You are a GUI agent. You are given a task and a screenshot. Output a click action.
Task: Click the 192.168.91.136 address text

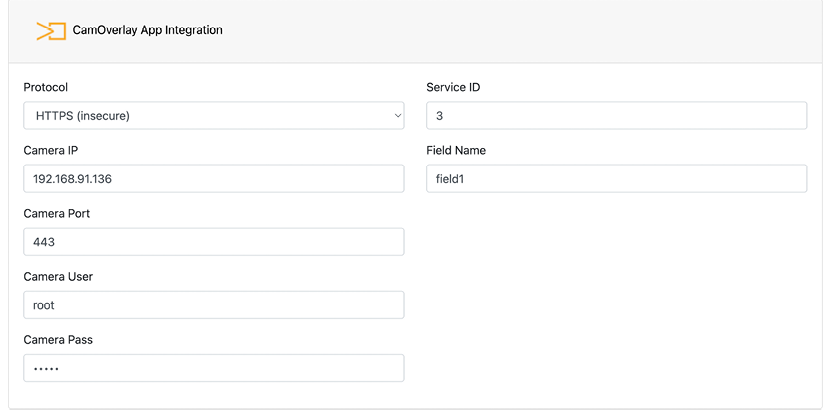[72, 179]
